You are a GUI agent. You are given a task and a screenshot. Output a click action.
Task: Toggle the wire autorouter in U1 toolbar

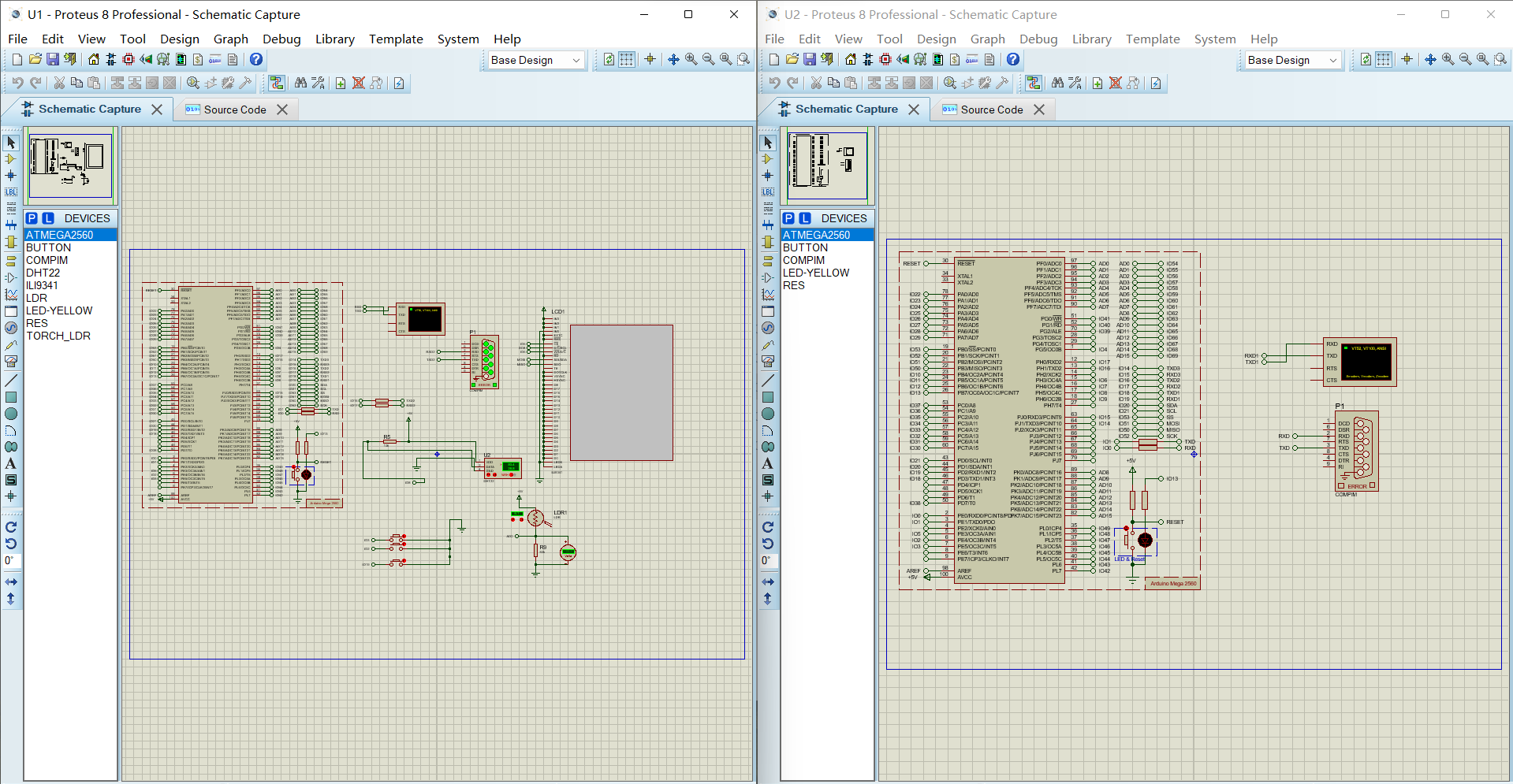[277, 84]
